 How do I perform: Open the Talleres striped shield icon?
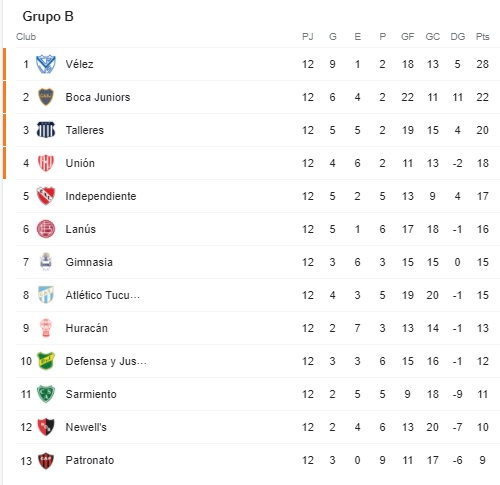pos(46,130)
